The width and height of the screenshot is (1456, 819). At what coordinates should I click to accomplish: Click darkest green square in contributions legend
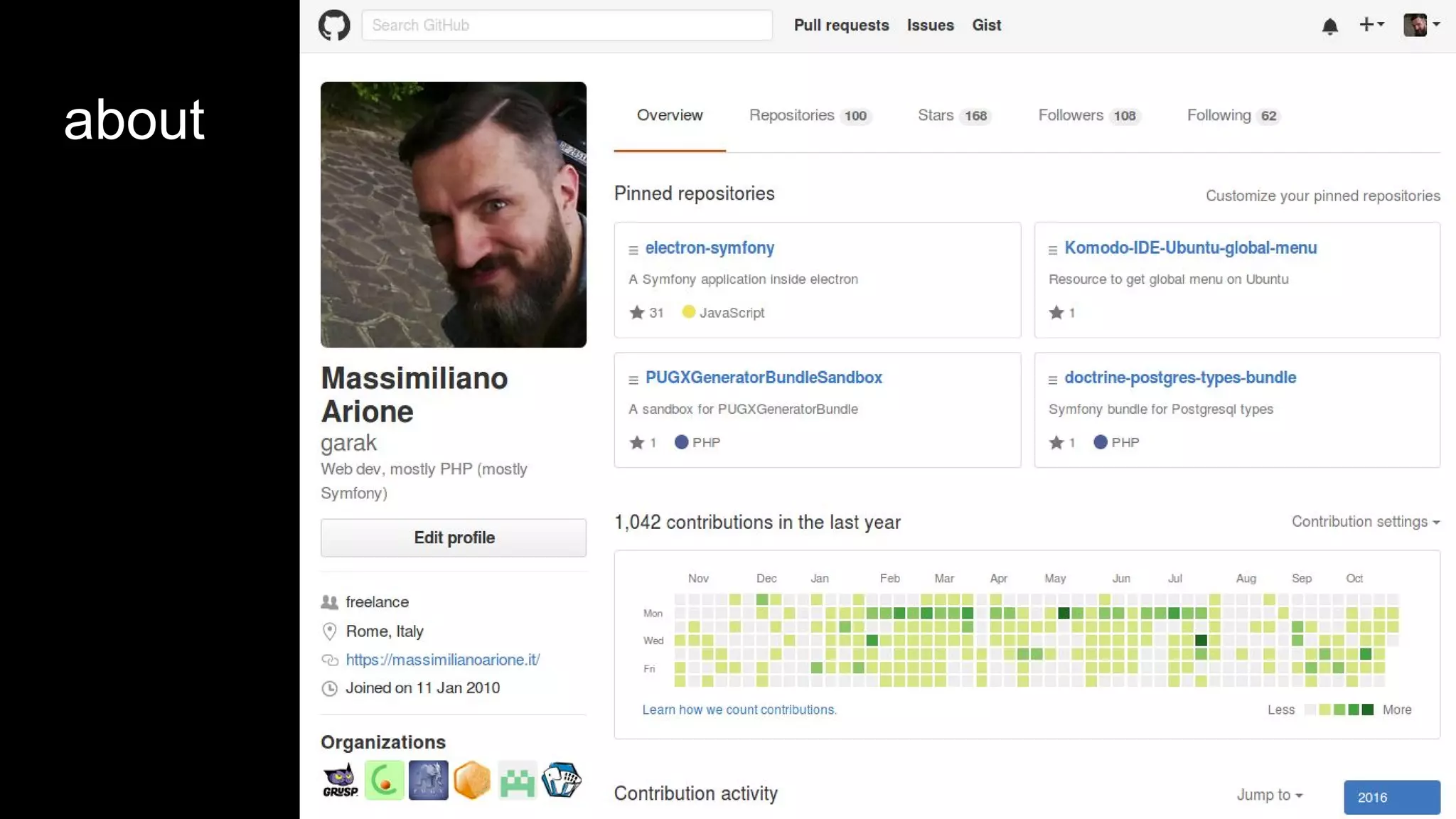[1368, 710]
